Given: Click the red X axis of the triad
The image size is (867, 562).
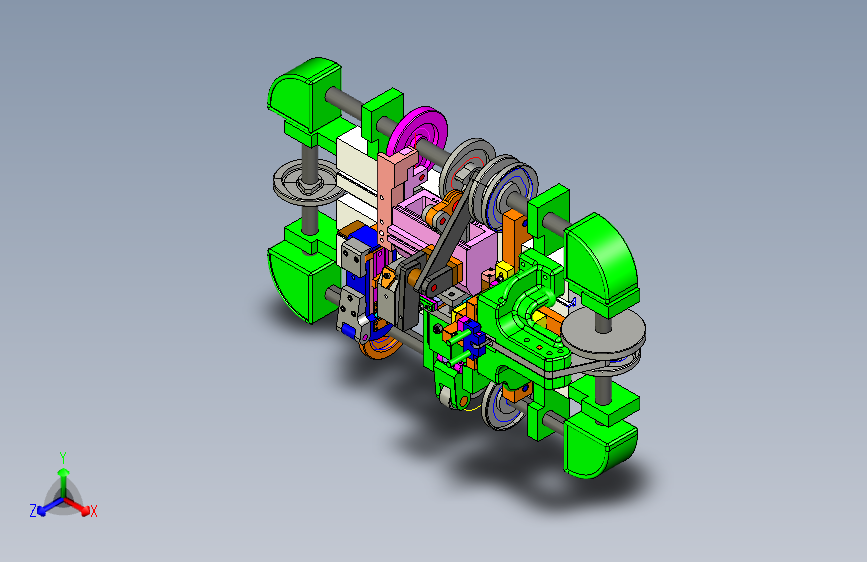Looking at the screenshot, I should pyautogui.click(x=77, y=505).
